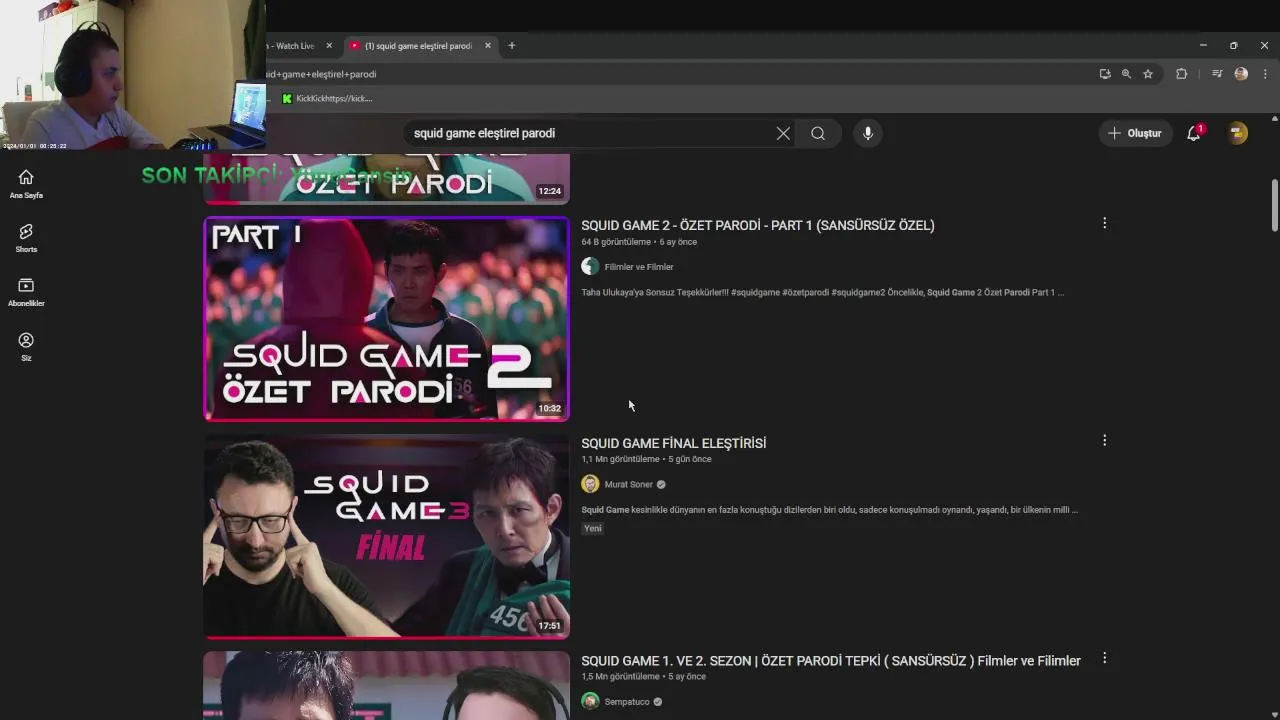Select the squid game eleştirel parodi tab
This screenshot has width=1280, height=720.
click(x=418, y=46)
